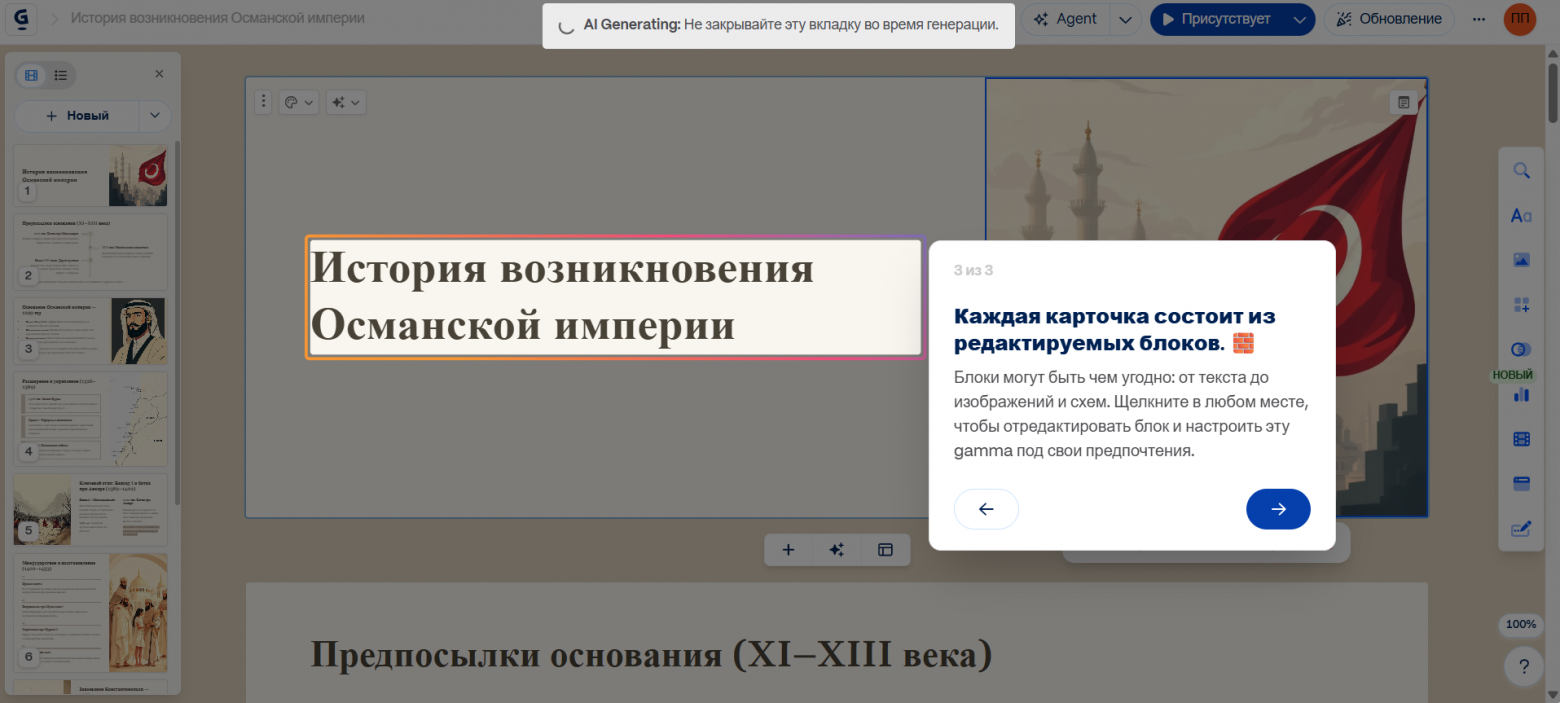The width and height of the screenshot is (1560, 703).
Task: Expand the dropdown beside Новый button
Action: click(x=154, y=116)
